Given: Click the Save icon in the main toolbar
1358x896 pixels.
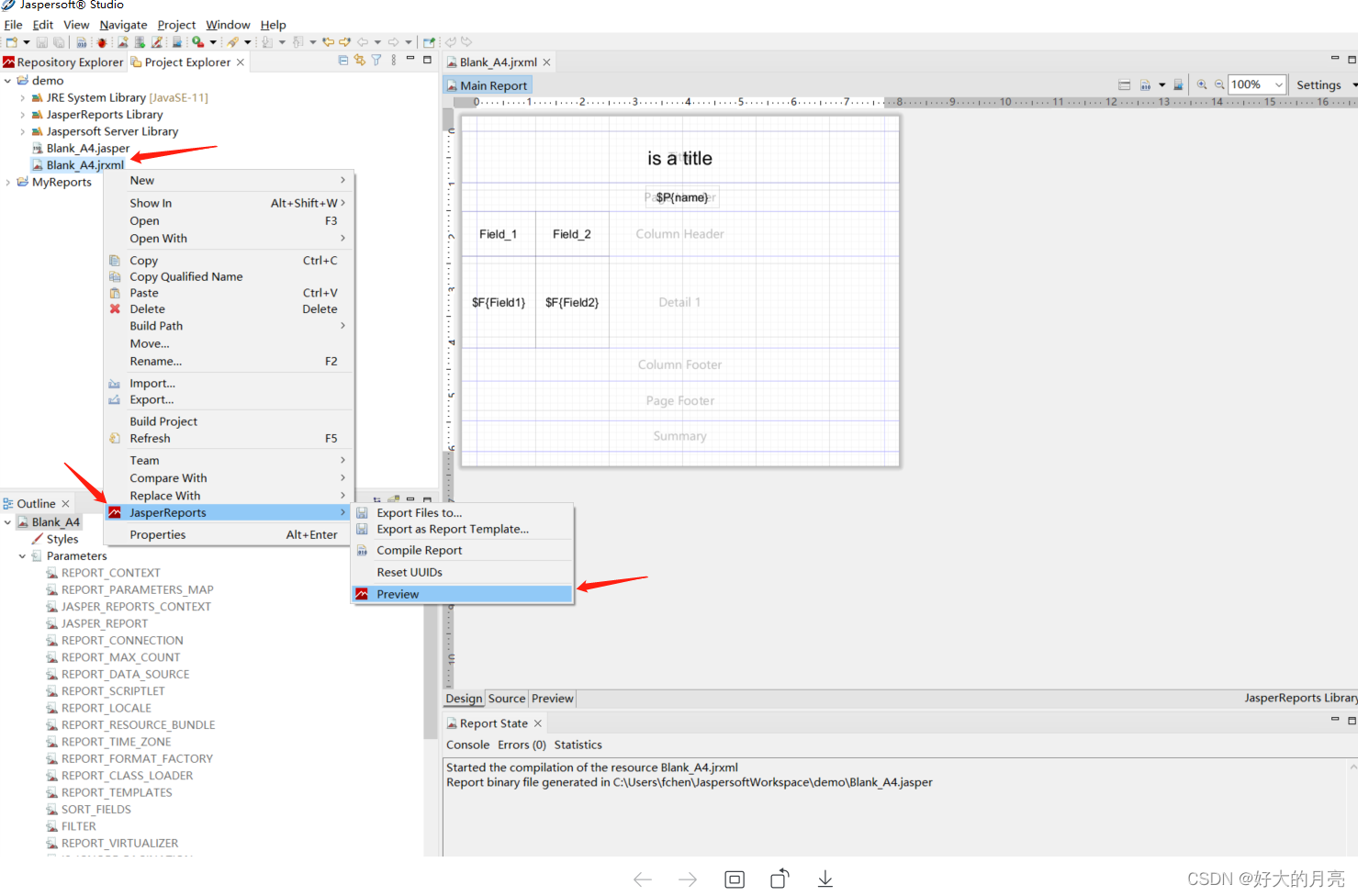Looking at the screenshot, I should [42, 42].
